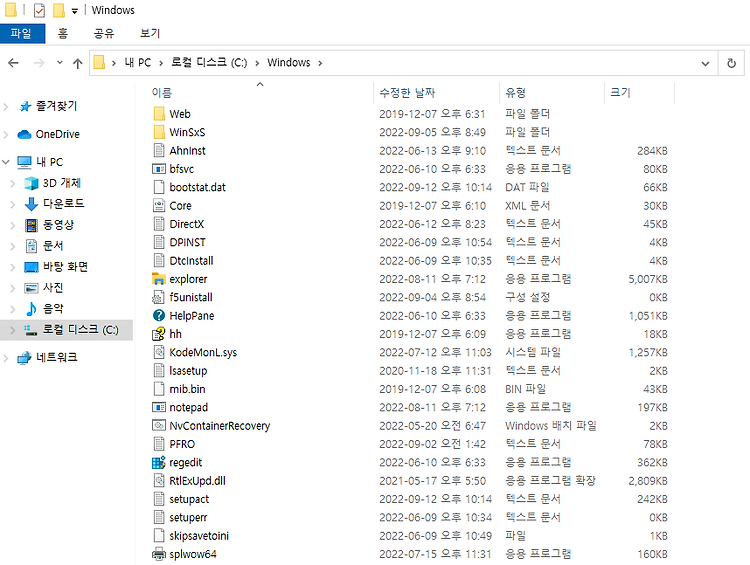
Task: Select Core XML document icon
Action: click(159, 206)
